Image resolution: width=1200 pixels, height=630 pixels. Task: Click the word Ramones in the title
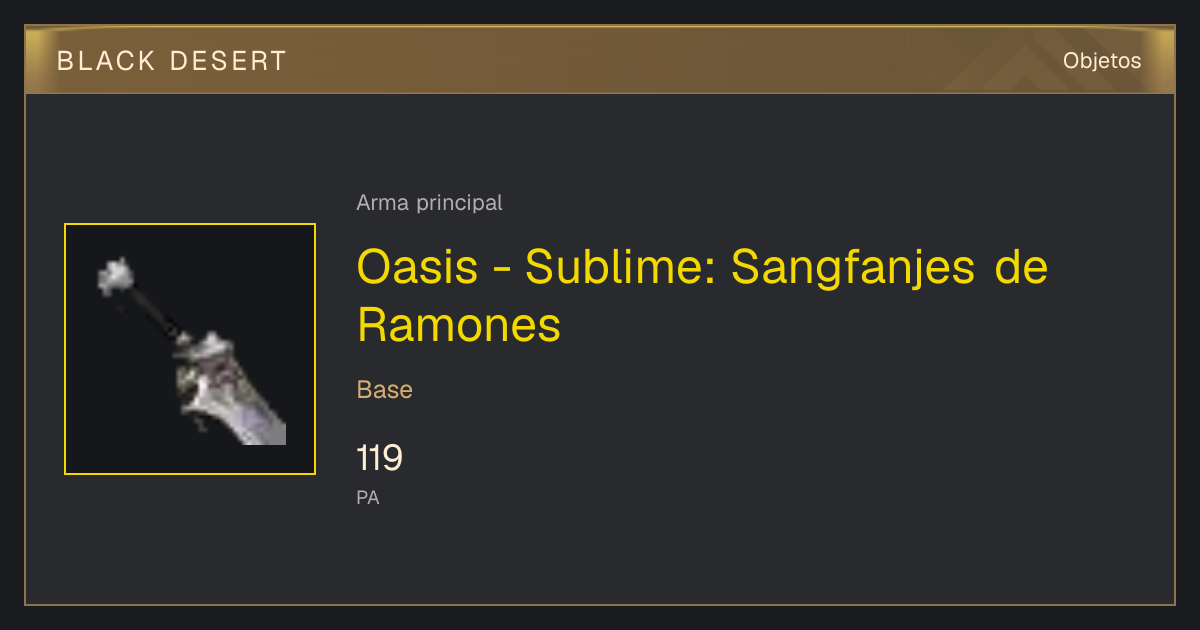459,325
